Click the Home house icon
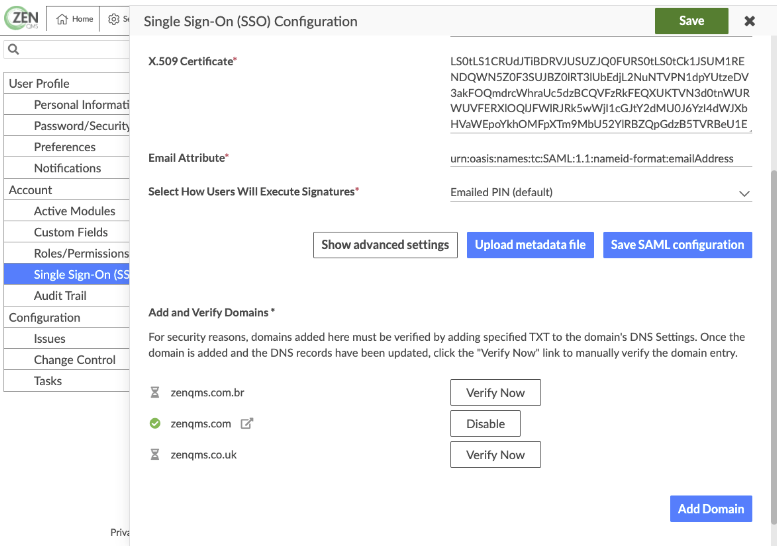 click(x=62, y=19)
